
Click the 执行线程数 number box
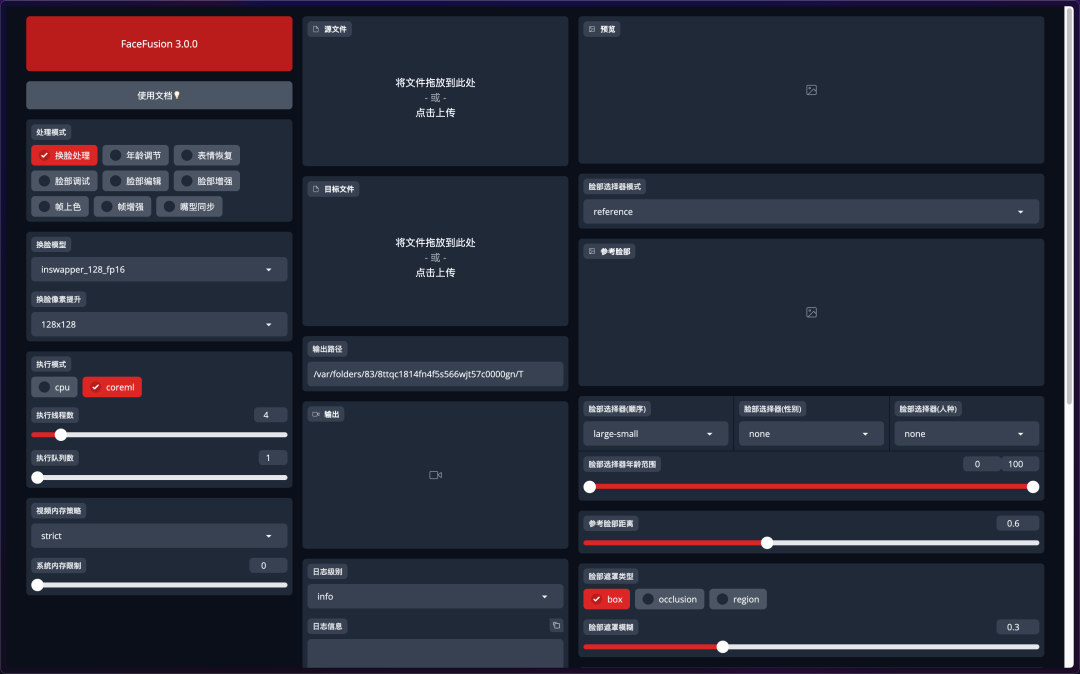[269, 415]
